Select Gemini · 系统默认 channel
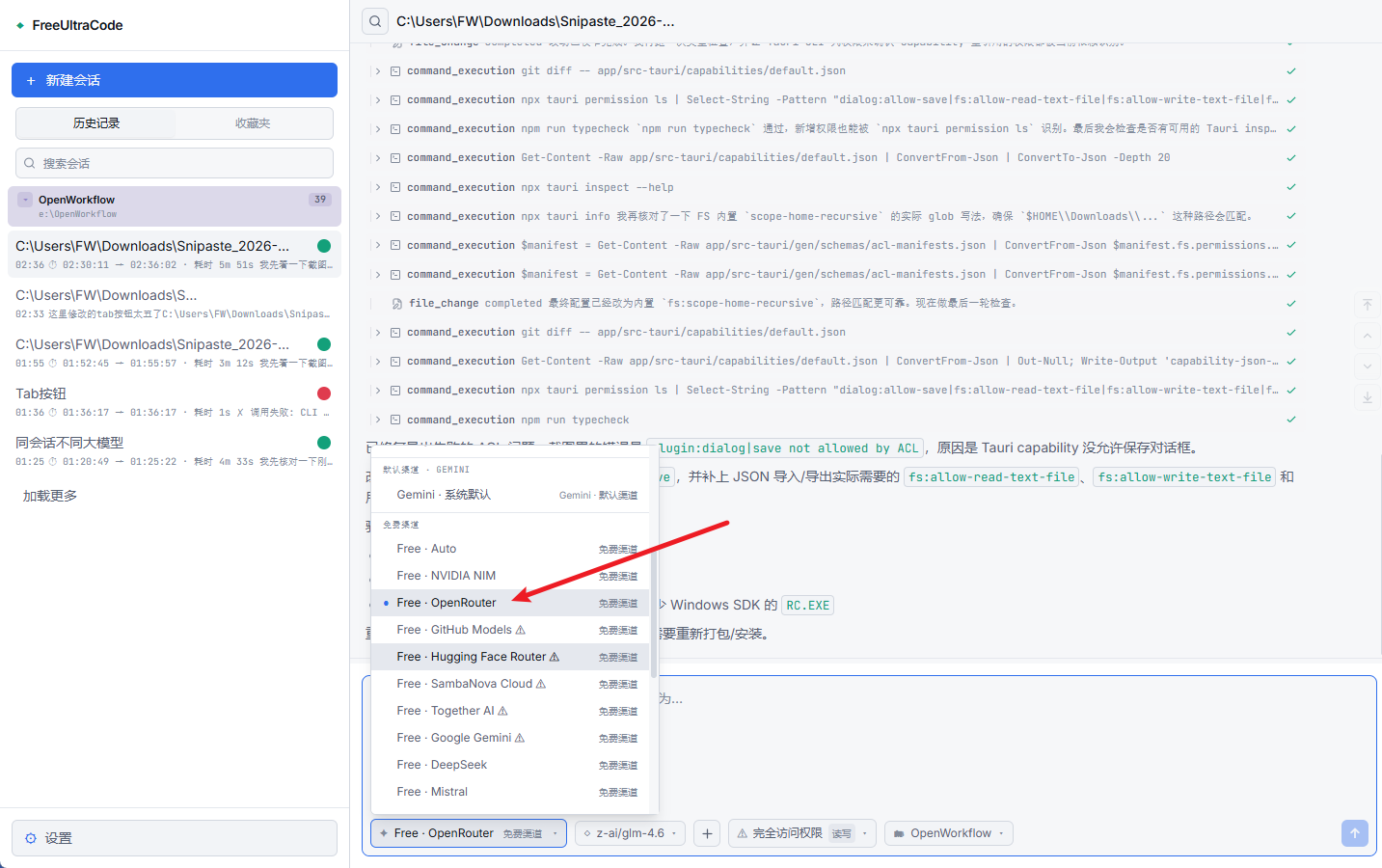Screen dimensions: 1382x868 (x=511, y=495)
